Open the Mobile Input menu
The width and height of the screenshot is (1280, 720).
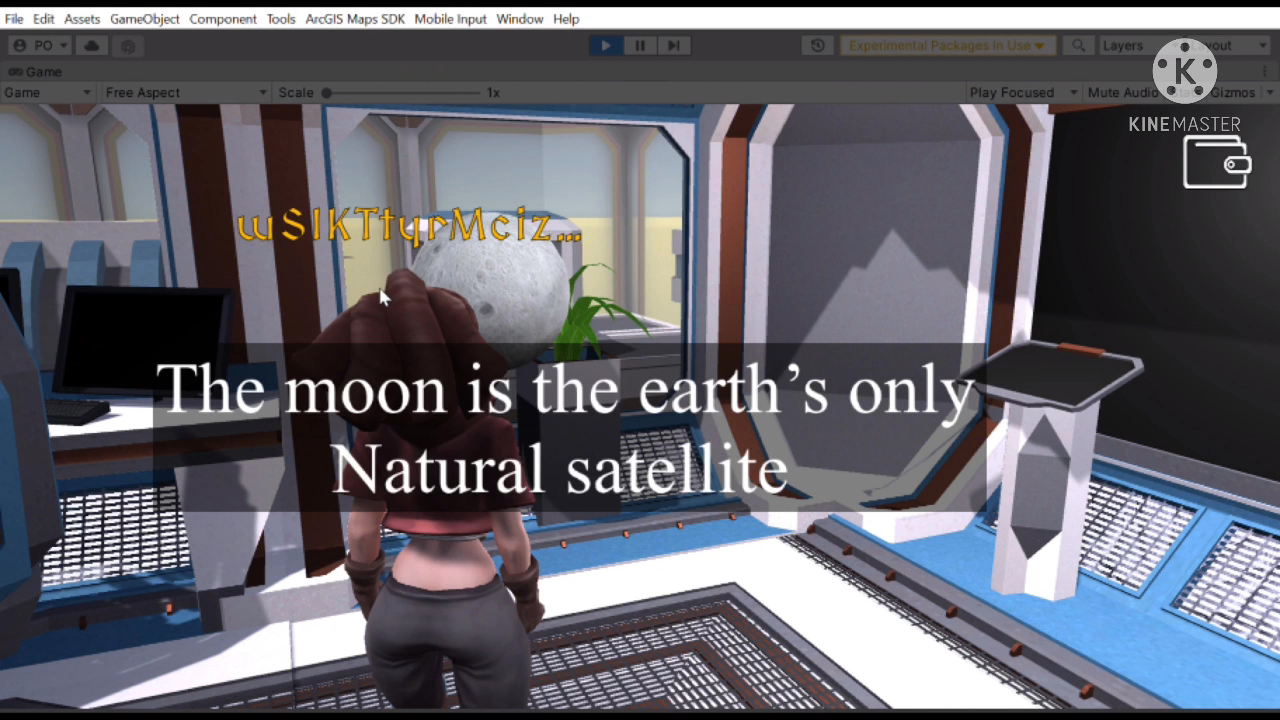(x=450, y=19)
